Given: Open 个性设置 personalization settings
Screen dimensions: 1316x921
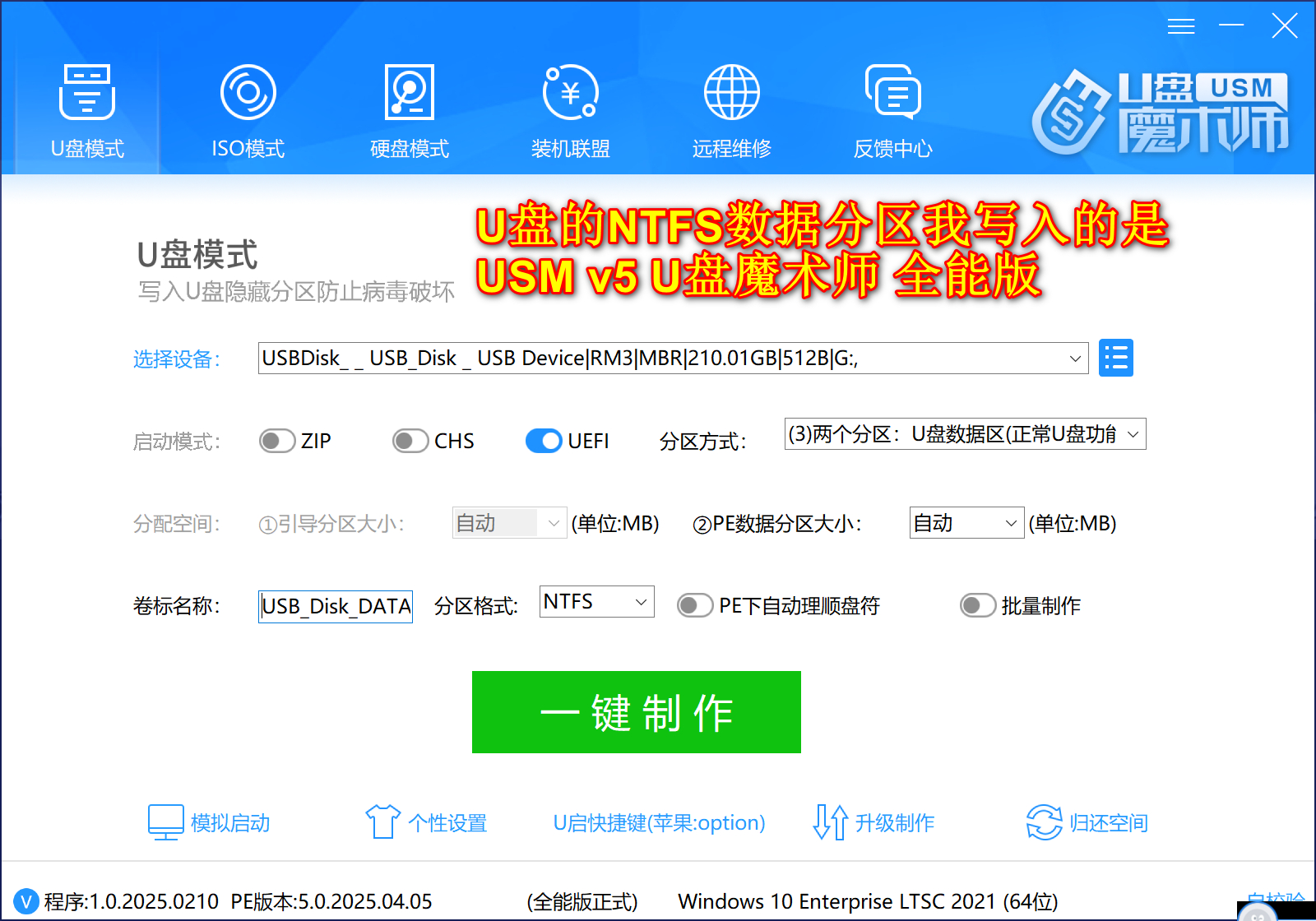Looking at the screenshot, I should coord(426,822).
